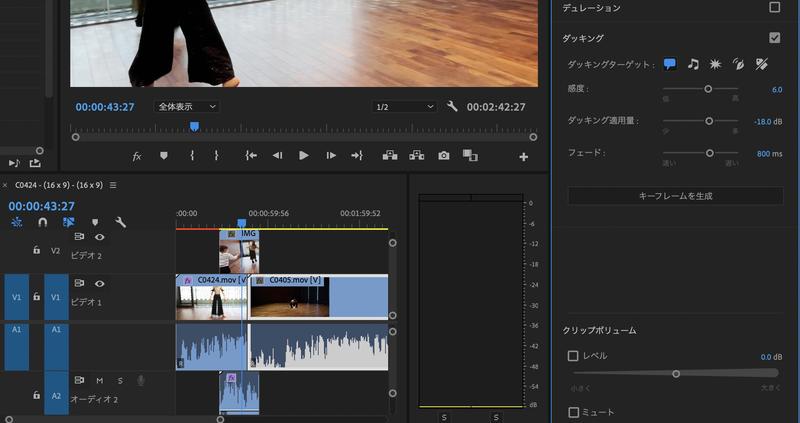This screenshot has width=800, height=423.
Task: Click the Add Marker icon in monitor
Action: point(164,156)
